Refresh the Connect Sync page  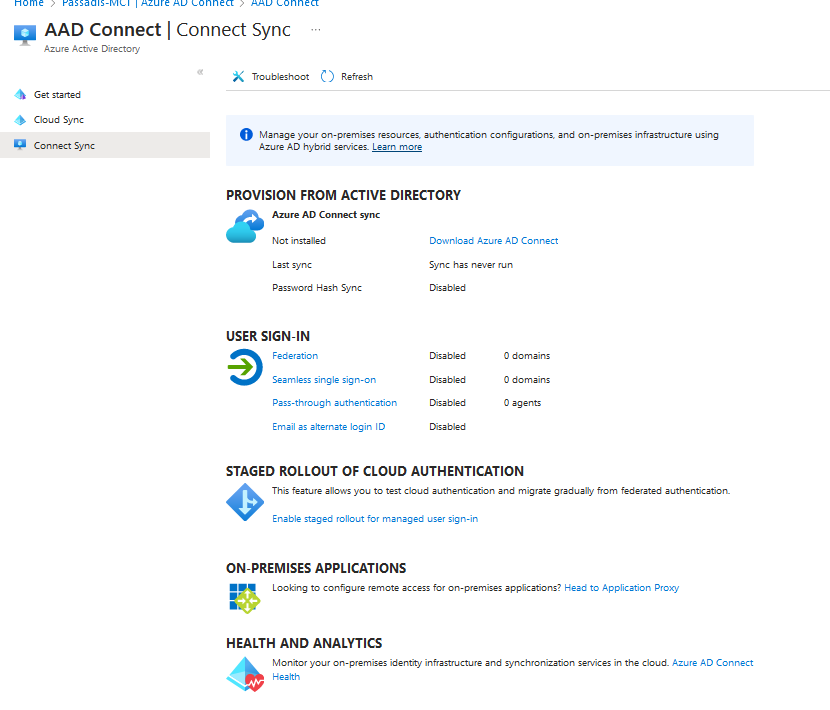347,76
